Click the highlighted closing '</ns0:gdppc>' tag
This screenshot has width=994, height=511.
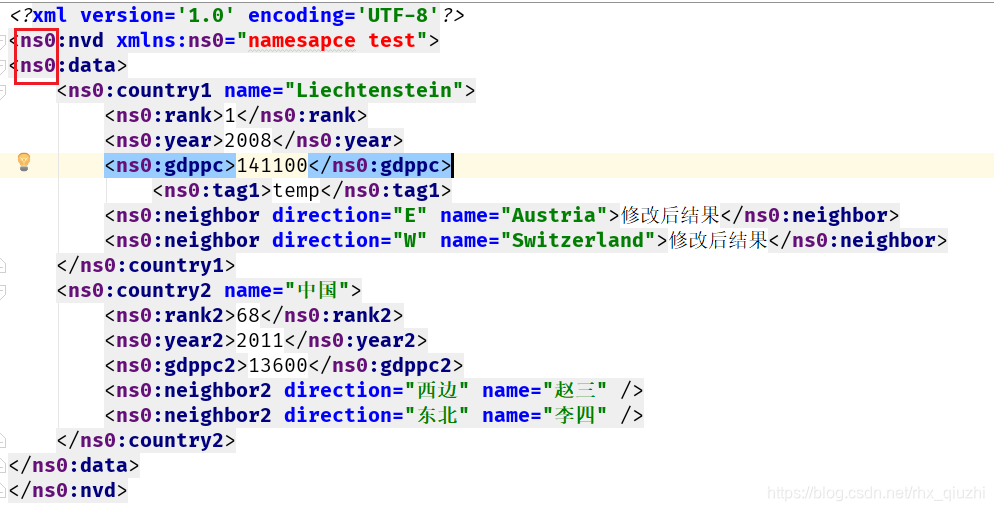[380, 166]
